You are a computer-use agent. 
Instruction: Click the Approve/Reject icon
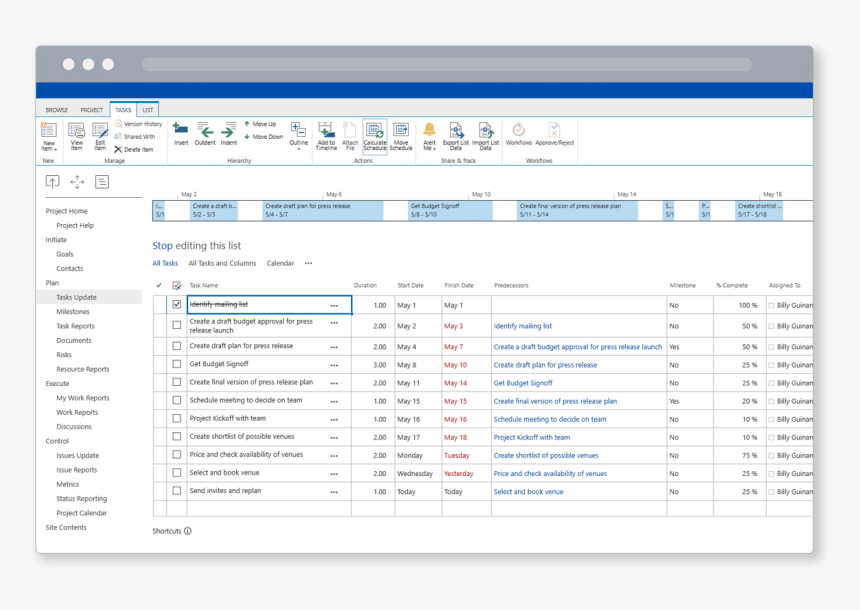555,134
